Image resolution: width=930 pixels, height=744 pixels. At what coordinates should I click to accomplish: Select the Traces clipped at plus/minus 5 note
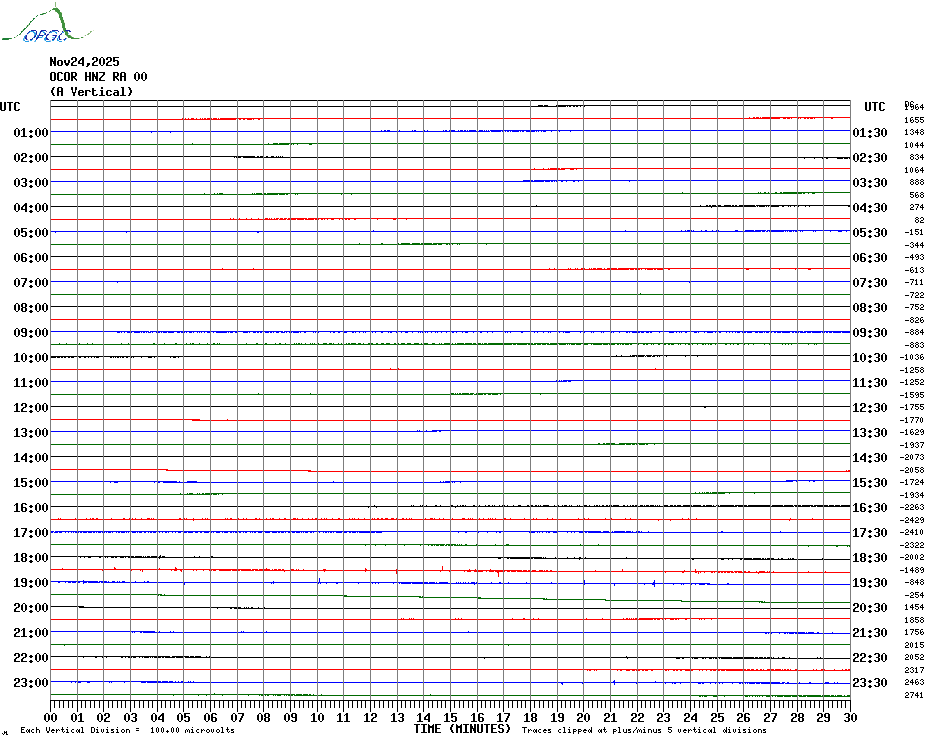[644, 730]
